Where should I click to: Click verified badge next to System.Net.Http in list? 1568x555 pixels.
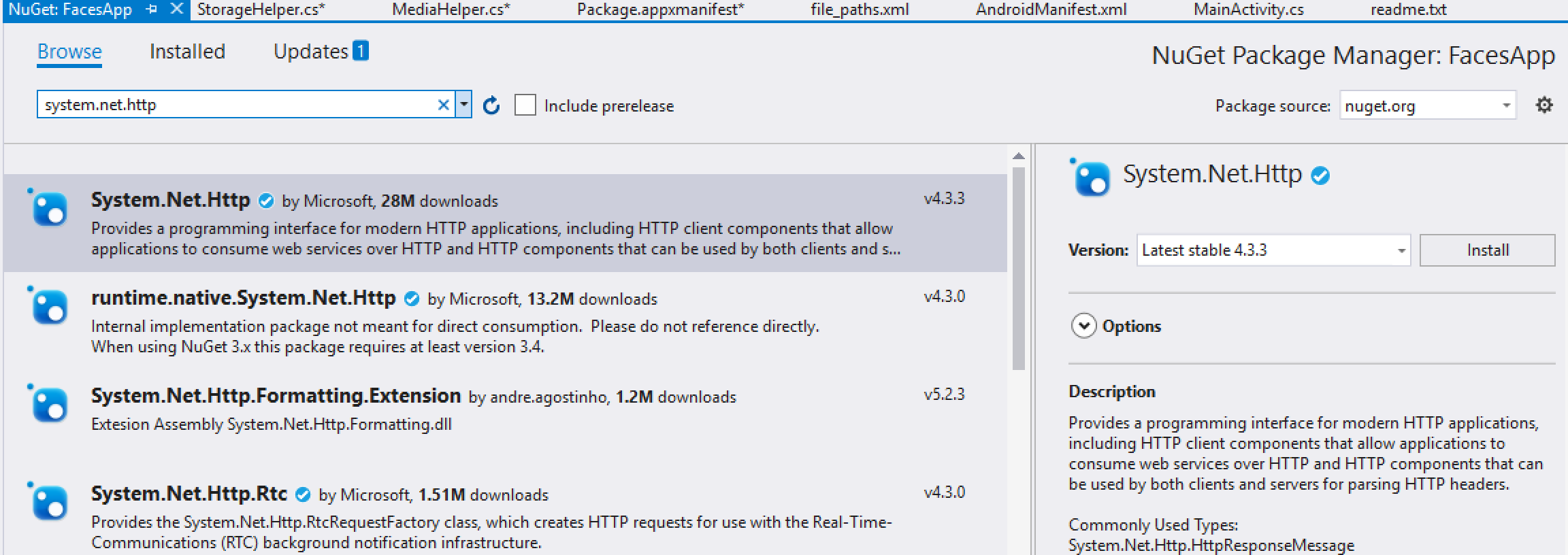tap(266, 201)
